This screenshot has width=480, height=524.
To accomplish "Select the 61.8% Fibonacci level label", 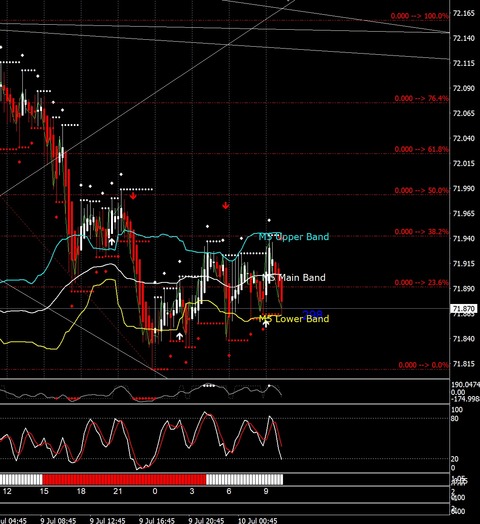I will tap(421, 149).
